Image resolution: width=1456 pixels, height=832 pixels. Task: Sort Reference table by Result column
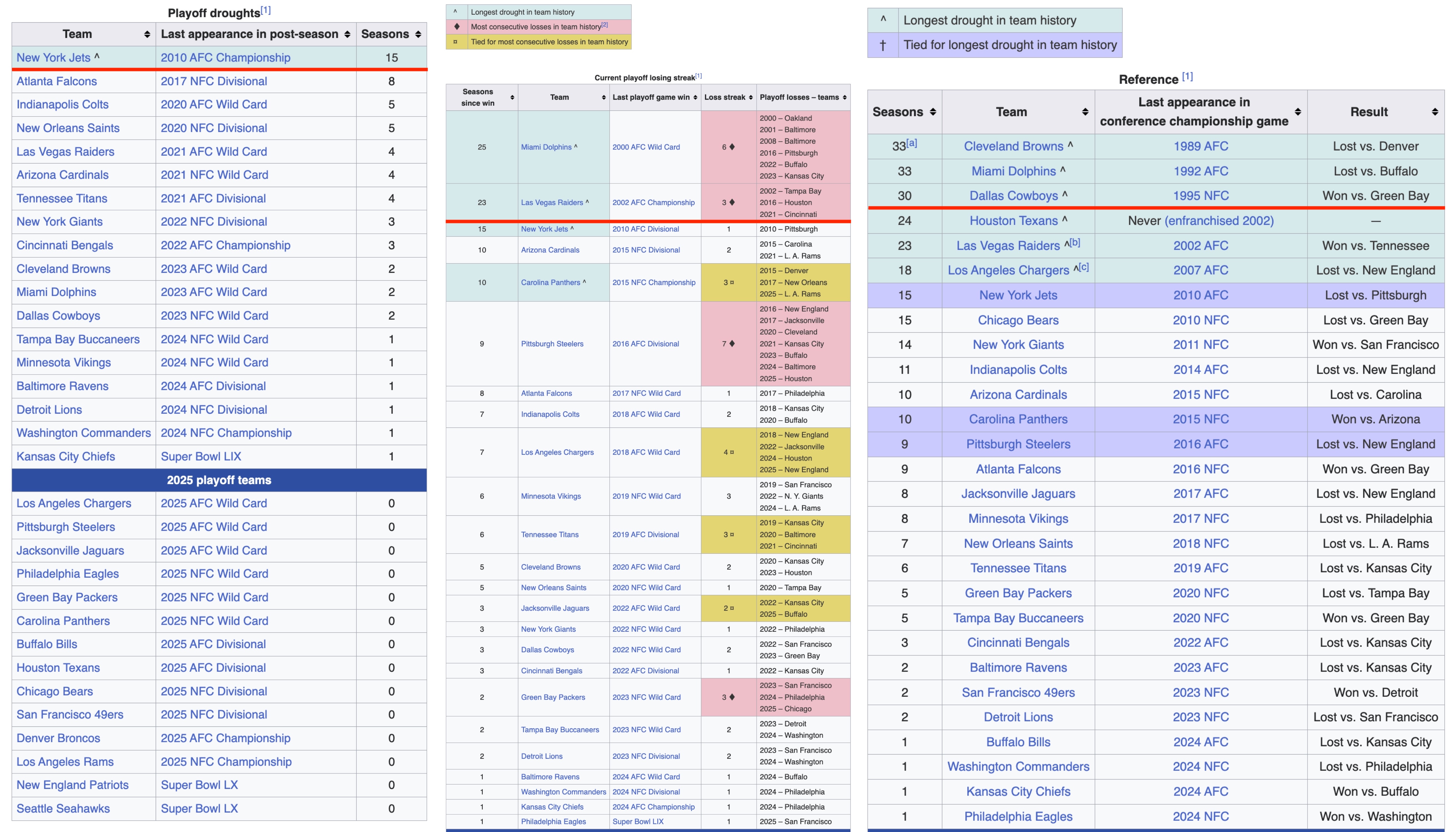[1435, 112]
